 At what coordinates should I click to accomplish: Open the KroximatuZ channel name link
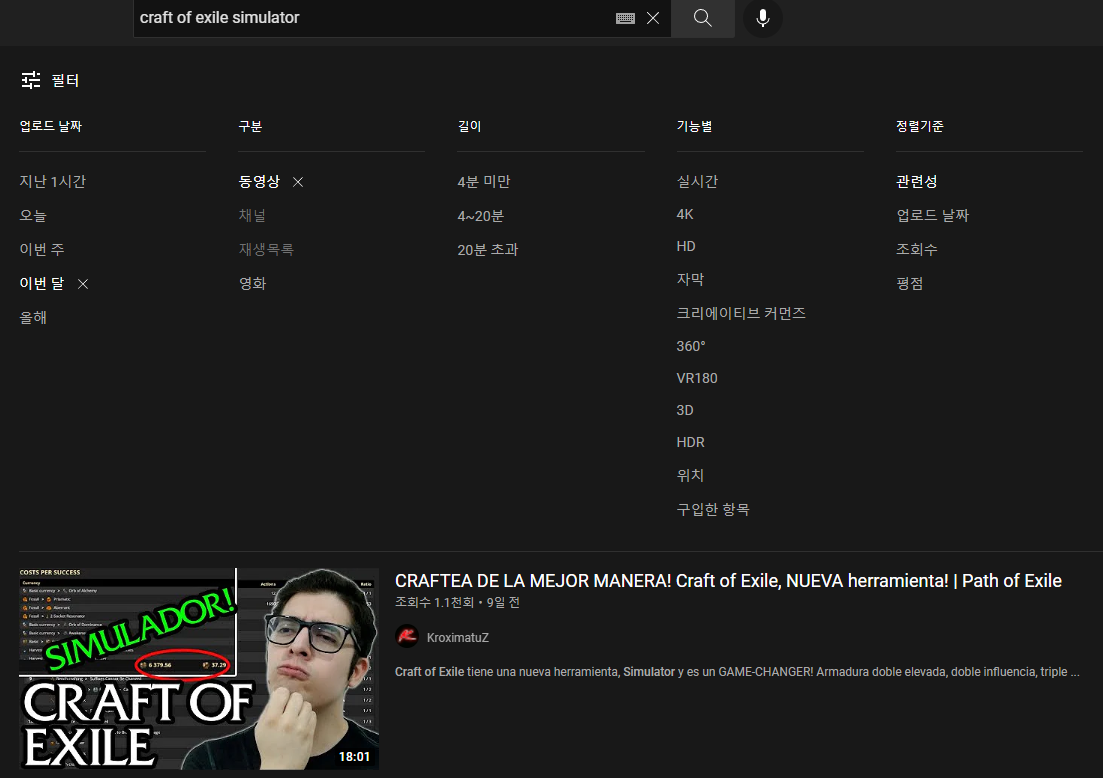(457, 637)
